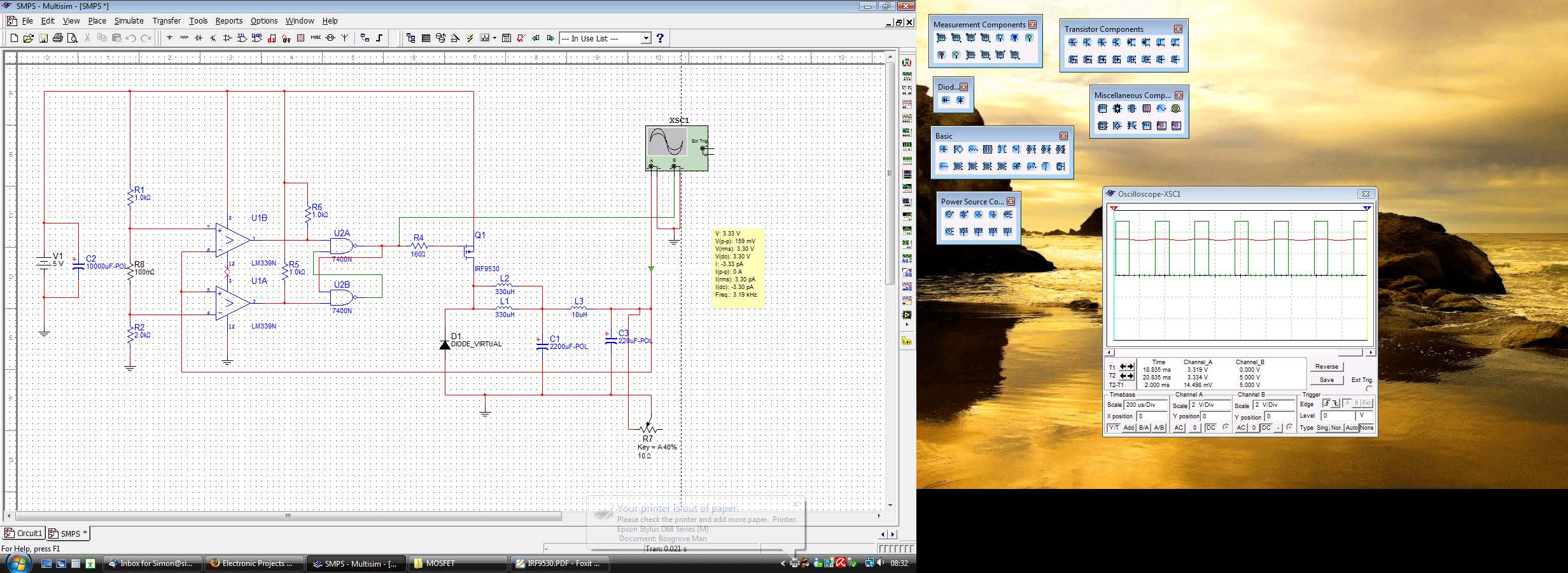Select Sing. trigger type on oscilloscope
Screen dimensions: 1568x573
coord(1323,428)
